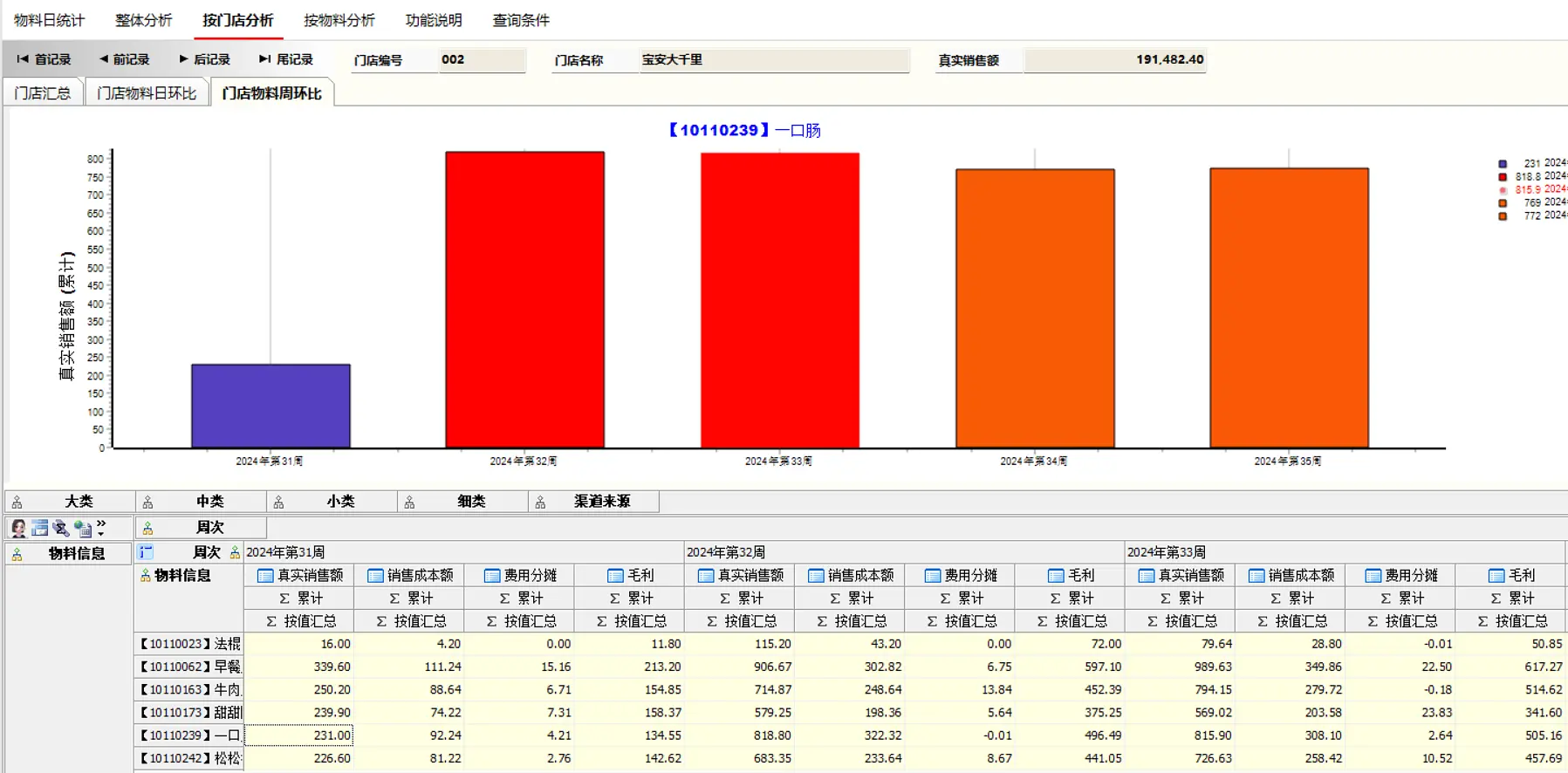Click the purple 231 legend swatch

1503,163
